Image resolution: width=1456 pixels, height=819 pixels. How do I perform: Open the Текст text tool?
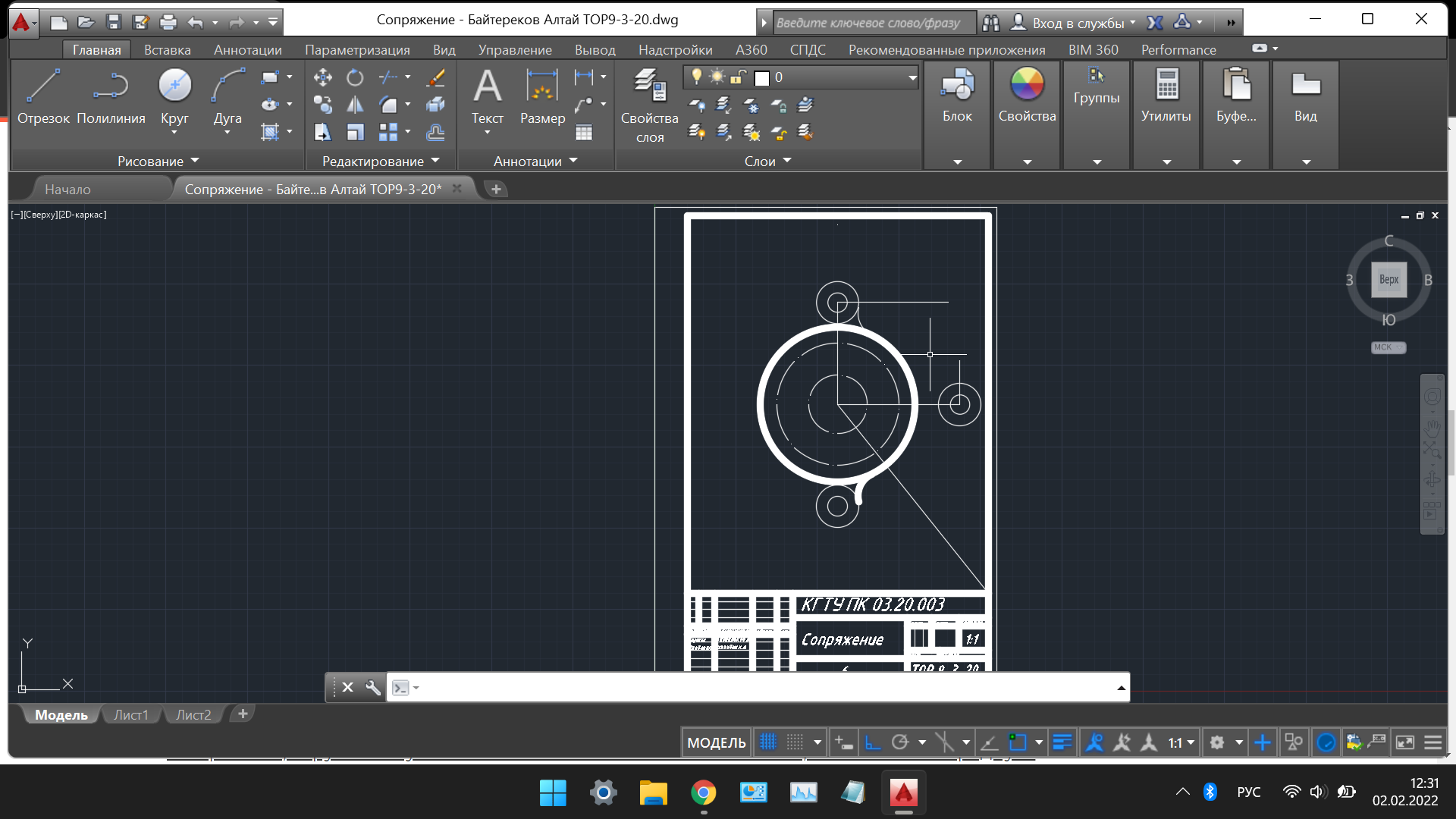(488, 96)
